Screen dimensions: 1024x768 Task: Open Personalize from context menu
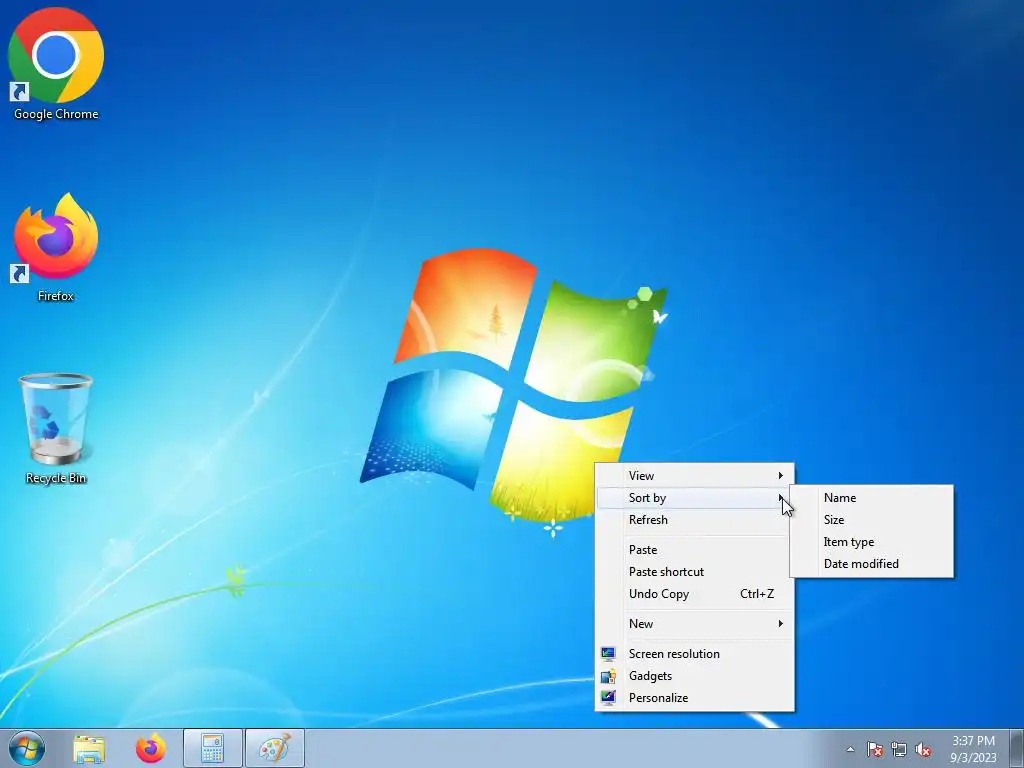pos(695,698)
